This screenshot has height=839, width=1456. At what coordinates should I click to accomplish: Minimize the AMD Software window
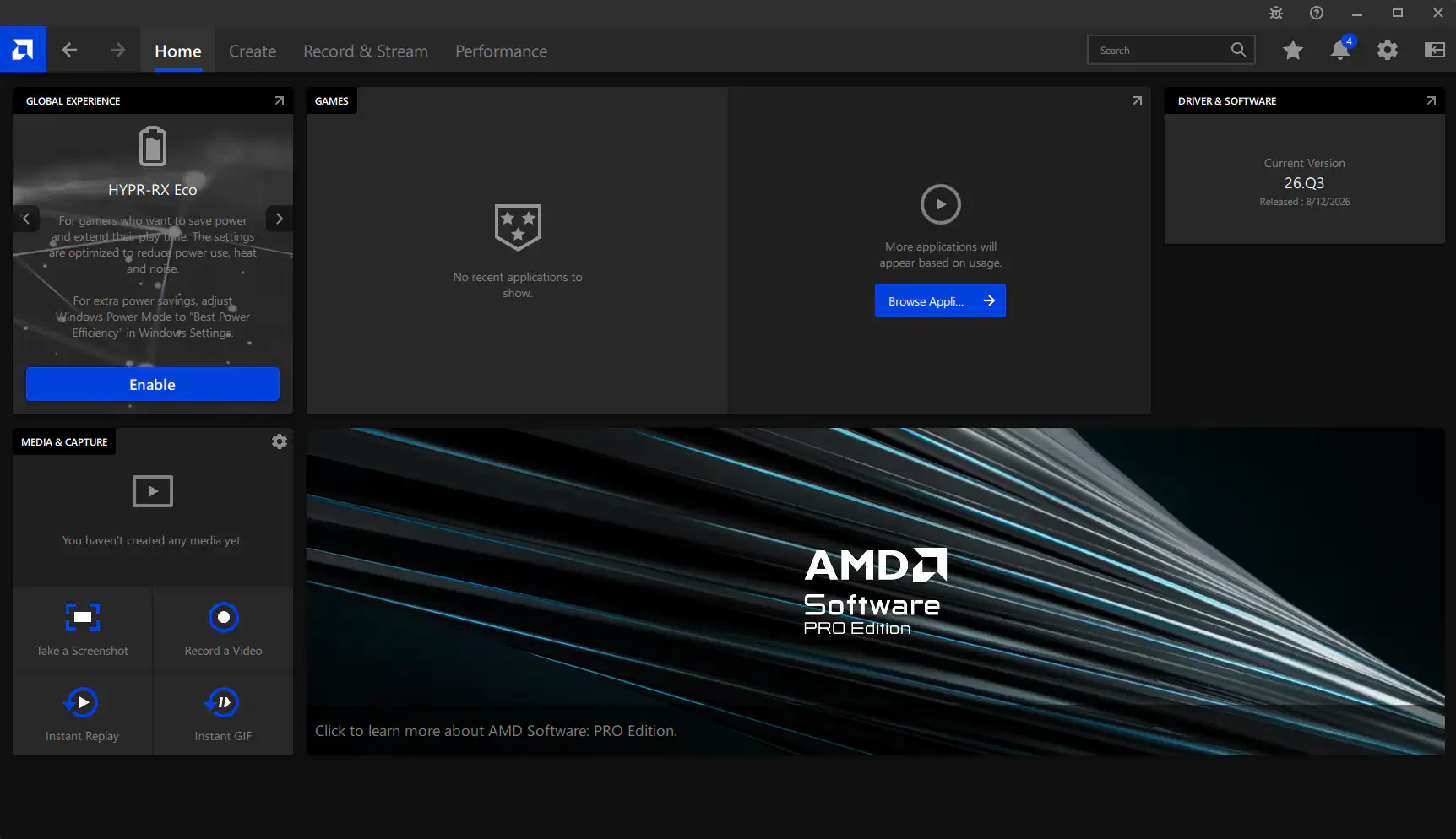(x=1357, y=13)
